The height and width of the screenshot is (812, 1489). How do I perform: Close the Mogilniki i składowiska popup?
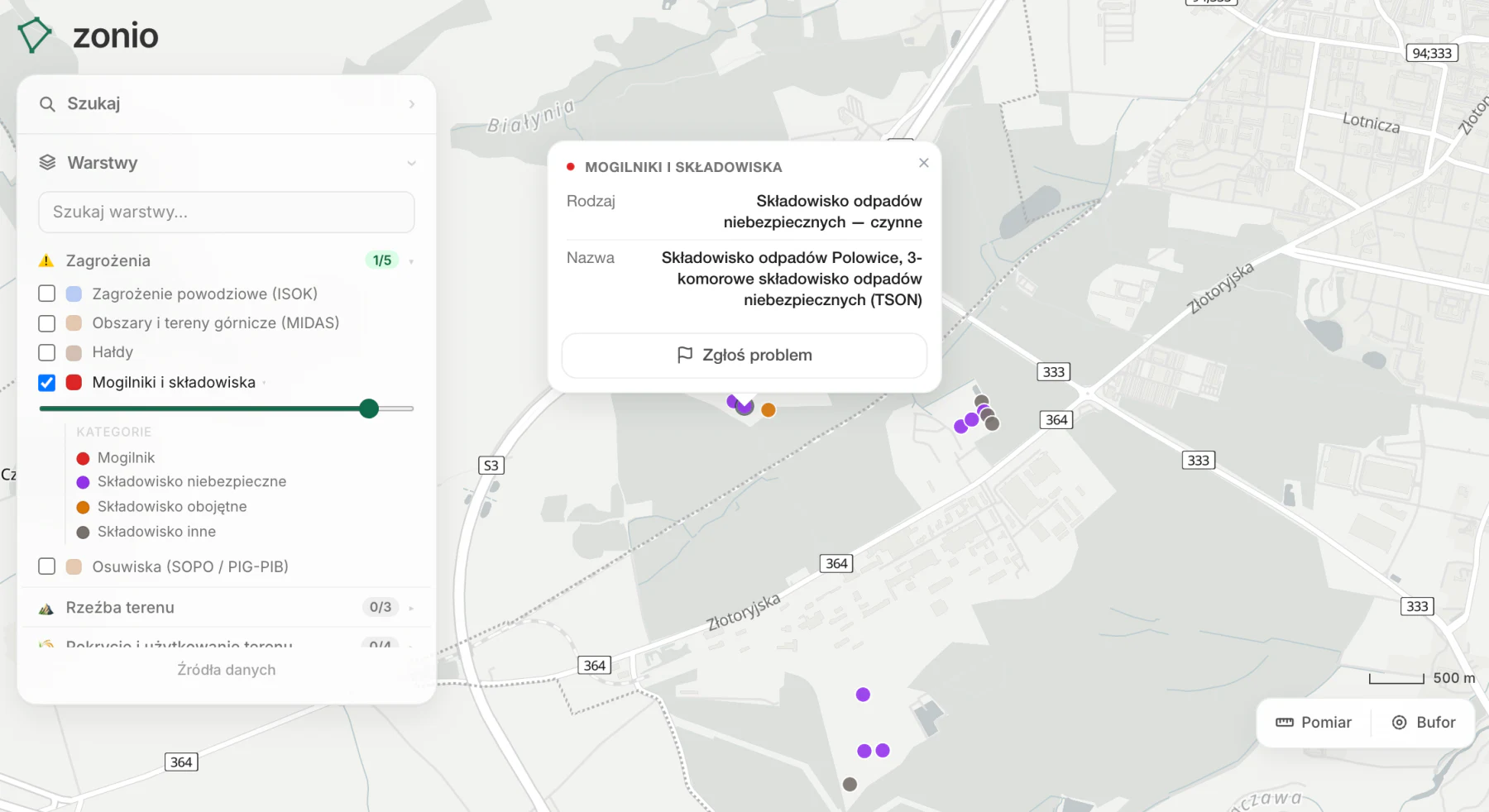[x=924, y=163]
